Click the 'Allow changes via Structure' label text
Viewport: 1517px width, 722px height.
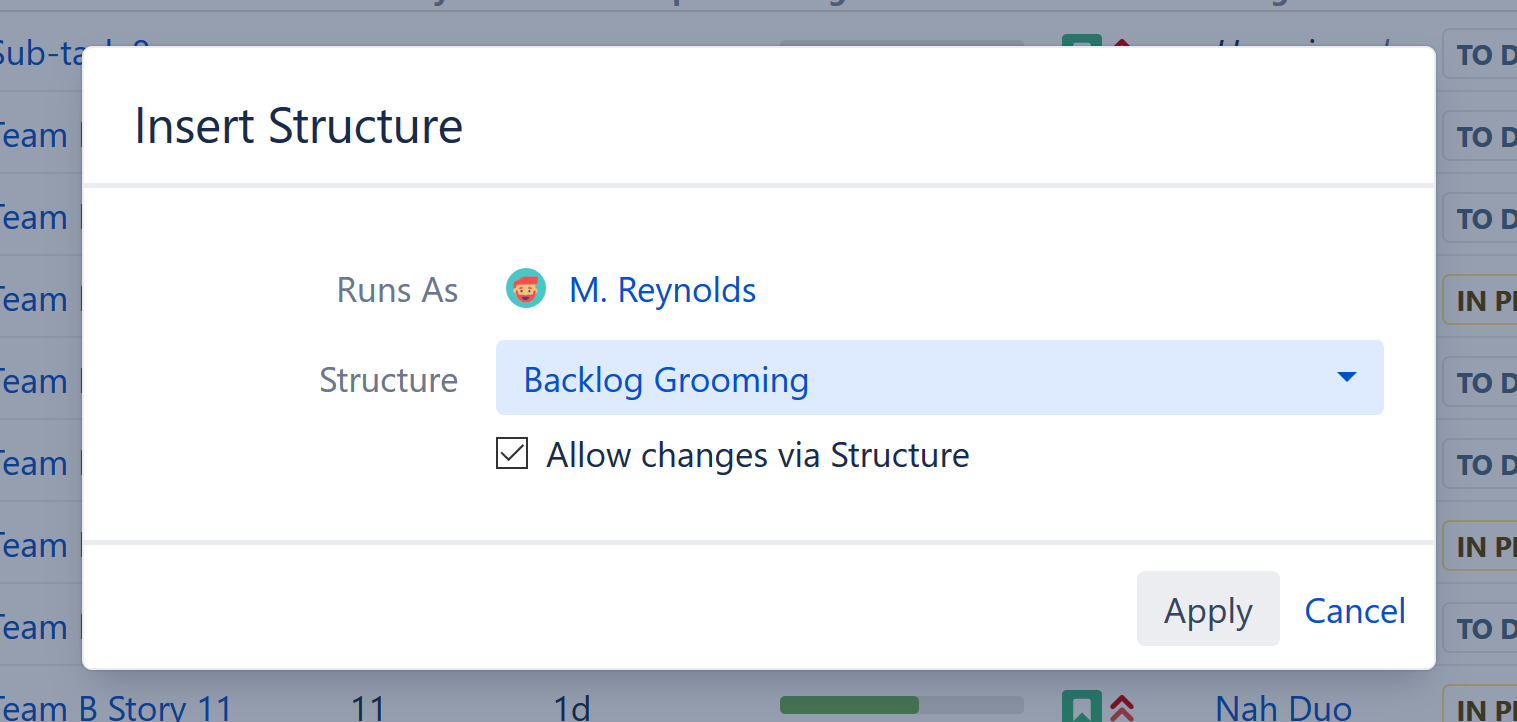point(757,455)
